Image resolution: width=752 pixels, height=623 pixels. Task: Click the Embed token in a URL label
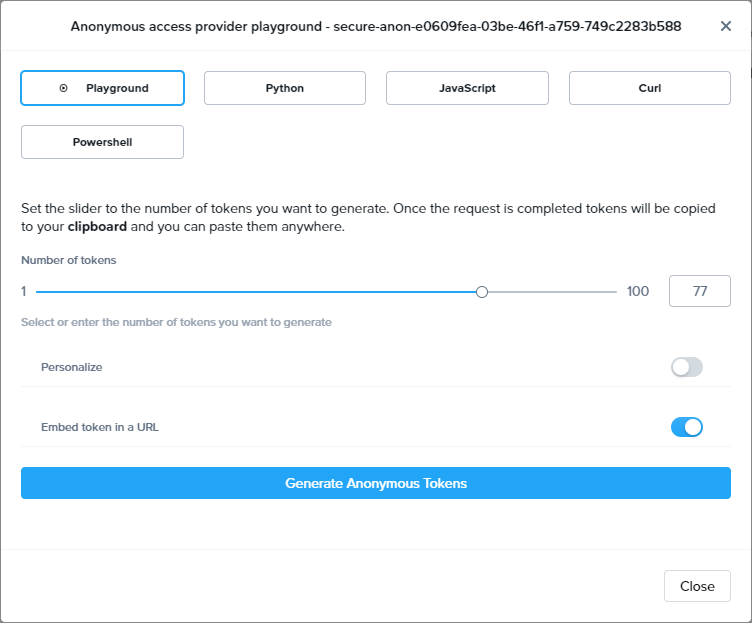pyautogui.click(x=100, y=427)
